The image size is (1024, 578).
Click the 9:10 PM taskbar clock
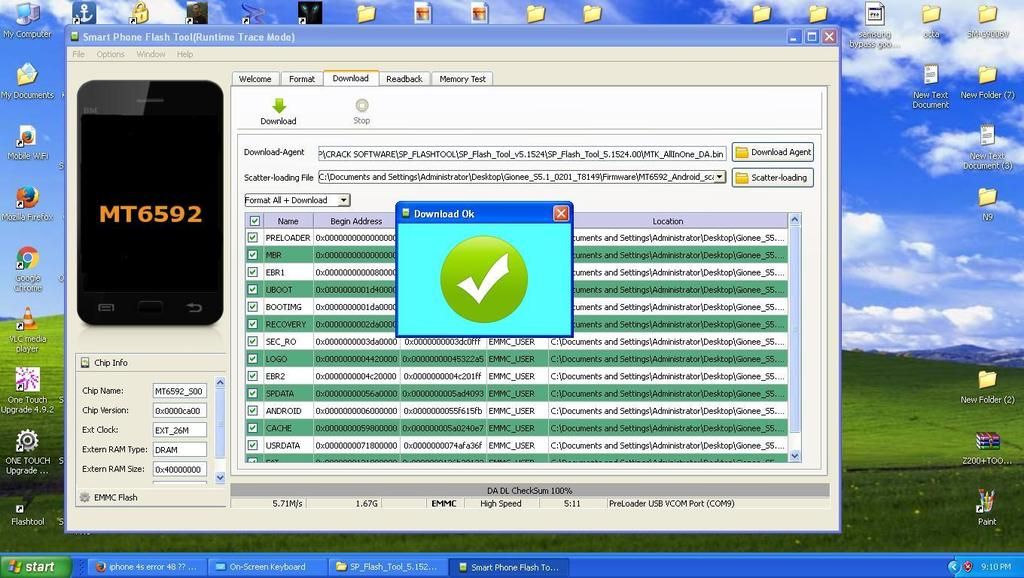pyautogui.click(x=995, y=567)
